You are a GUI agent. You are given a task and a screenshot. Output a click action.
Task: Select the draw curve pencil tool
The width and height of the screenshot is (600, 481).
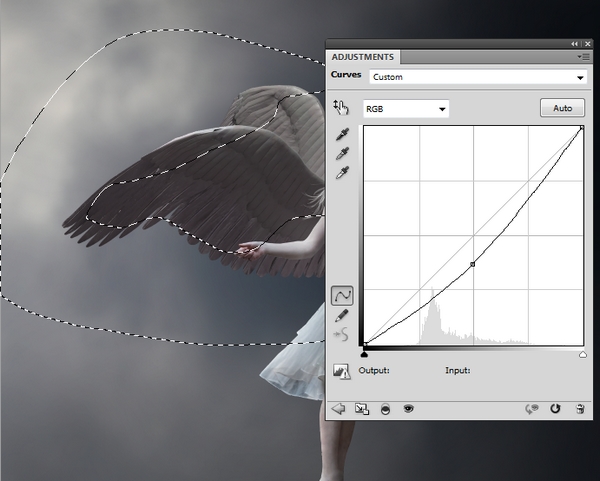(342, 315)
